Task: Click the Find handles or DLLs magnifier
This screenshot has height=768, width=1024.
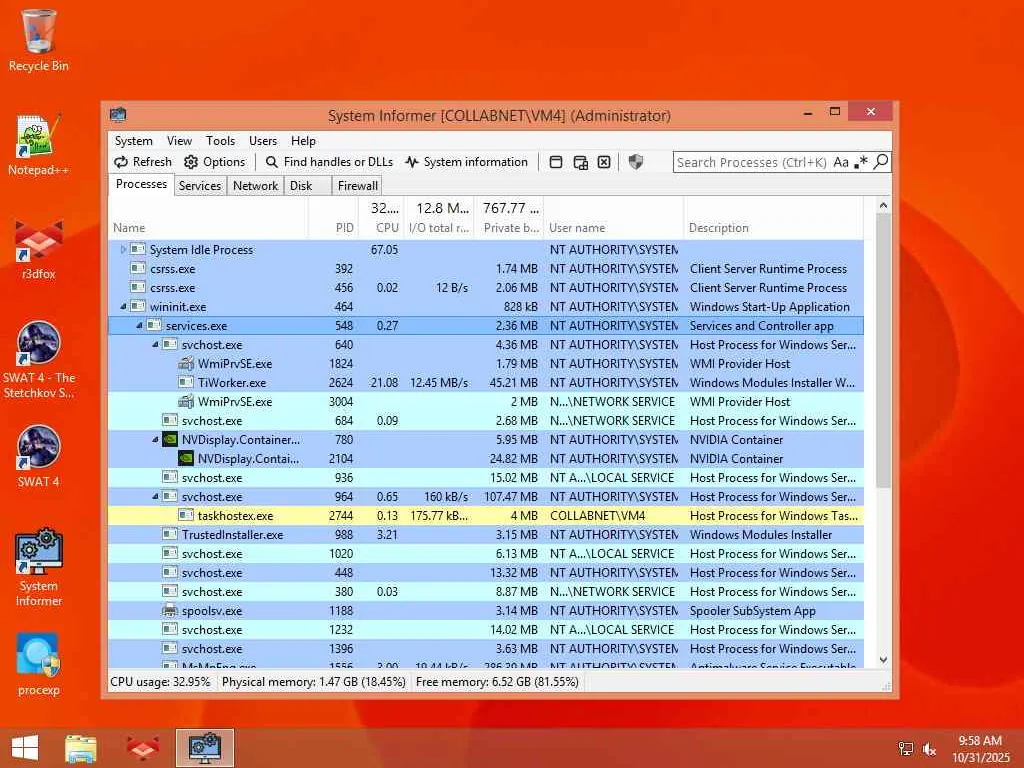Action: point(272,162)
